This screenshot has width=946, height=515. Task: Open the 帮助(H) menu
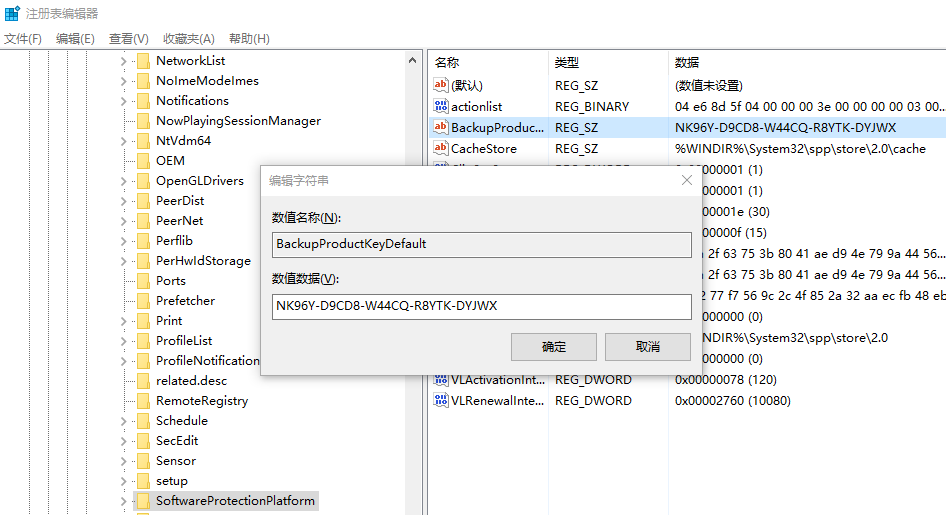pyautogui.click(x=249, y=39)
